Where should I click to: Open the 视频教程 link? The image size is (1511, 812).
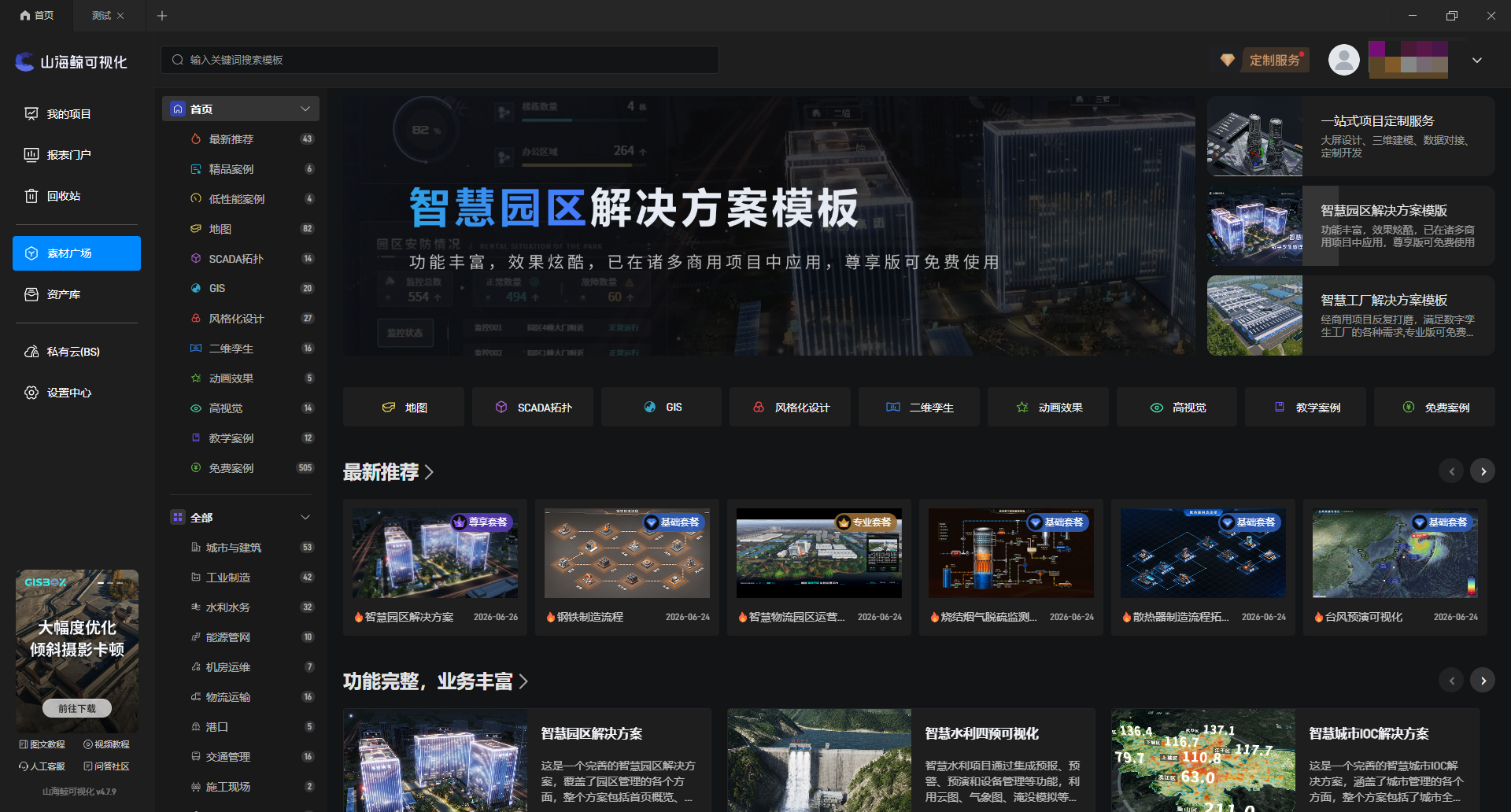[106, 744]
